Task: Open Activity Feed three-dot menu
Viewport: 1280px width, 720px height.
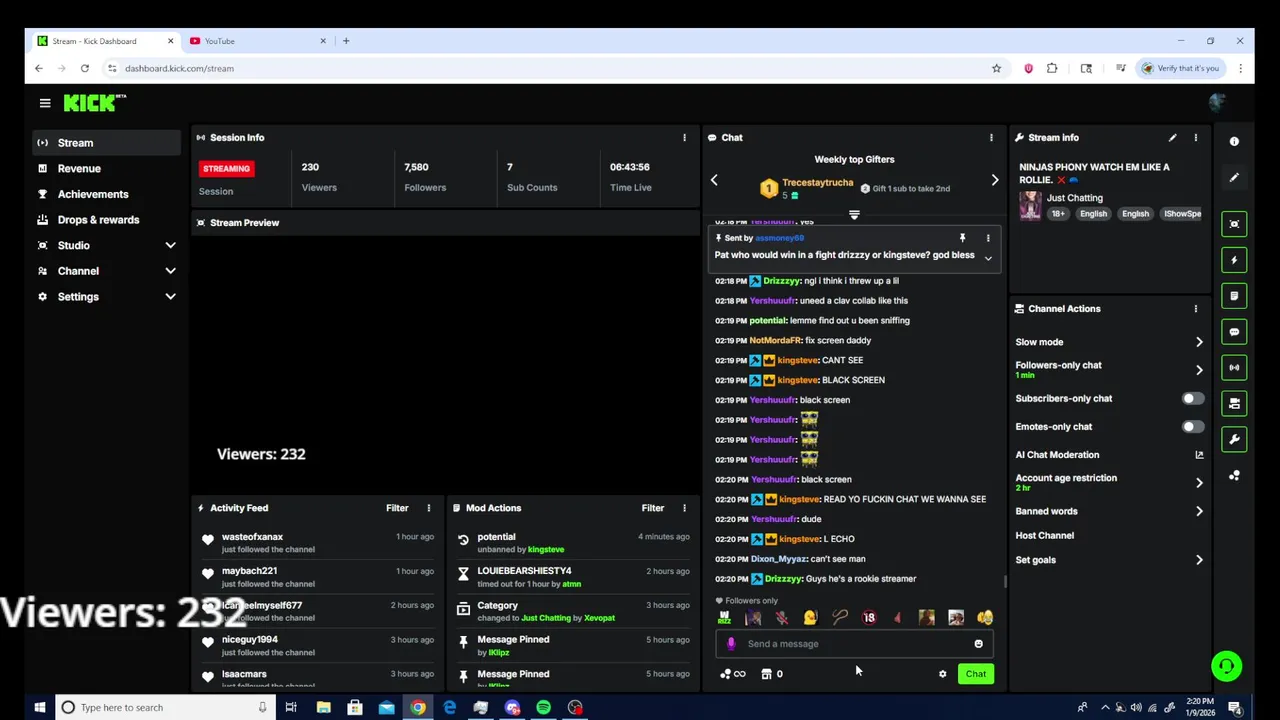Action: click(x=429, y=508)
